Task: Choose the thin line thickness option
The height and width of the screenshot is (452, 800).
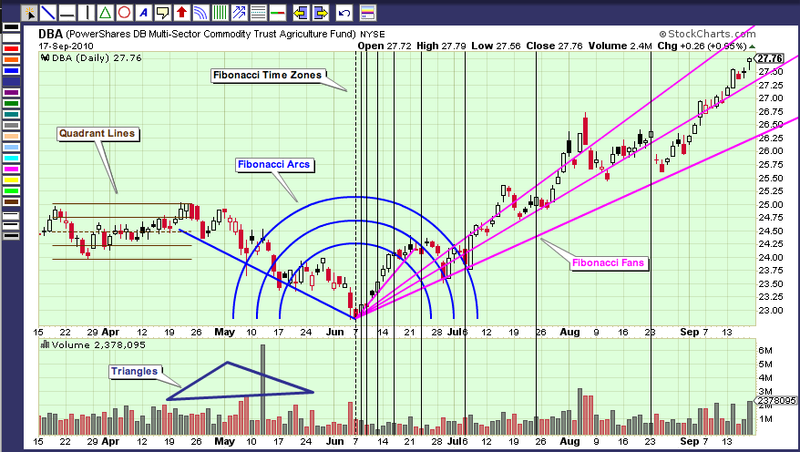Action: (x=11, y=215)
